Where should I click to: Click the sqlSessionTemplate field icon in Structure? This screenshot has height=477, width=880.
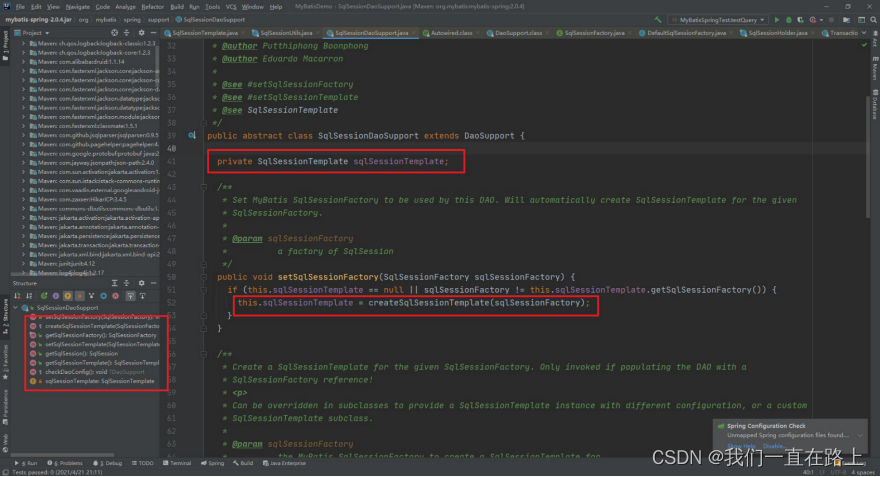[x=33, y=381]
